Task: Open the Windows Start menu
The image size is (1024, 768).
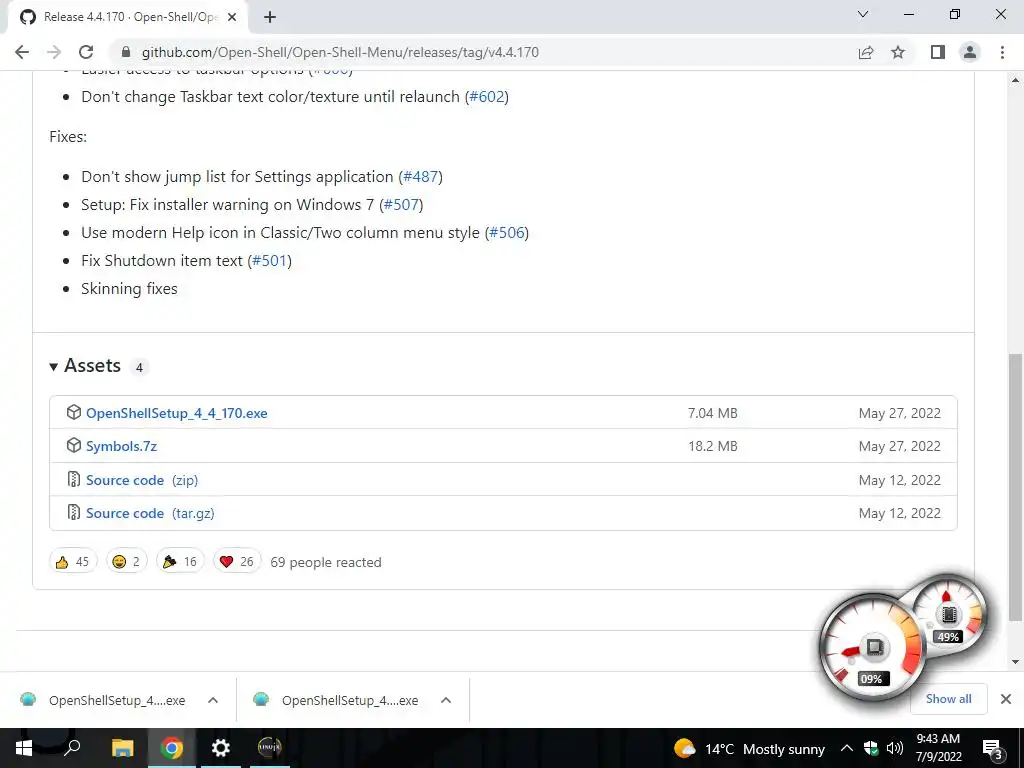Action: [x=24, y=748]
